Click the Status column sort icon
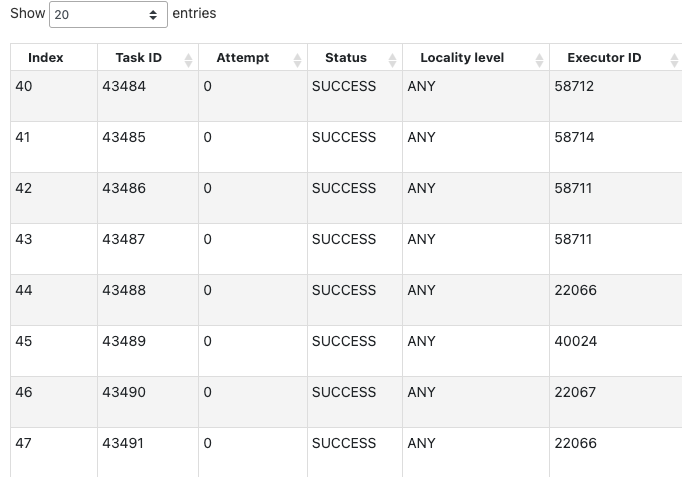Viewport: 682px width, 477px height. pos(392,60)
